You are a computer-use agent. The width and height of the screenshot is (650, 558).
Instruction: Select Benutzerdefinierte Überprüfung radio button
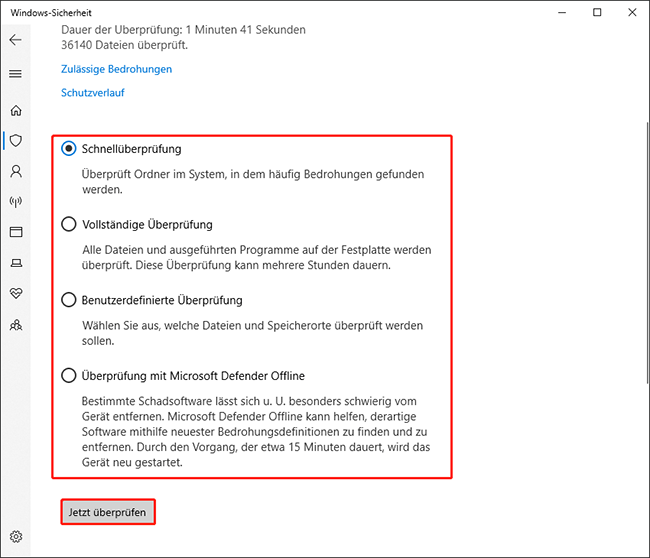(69, 300)
